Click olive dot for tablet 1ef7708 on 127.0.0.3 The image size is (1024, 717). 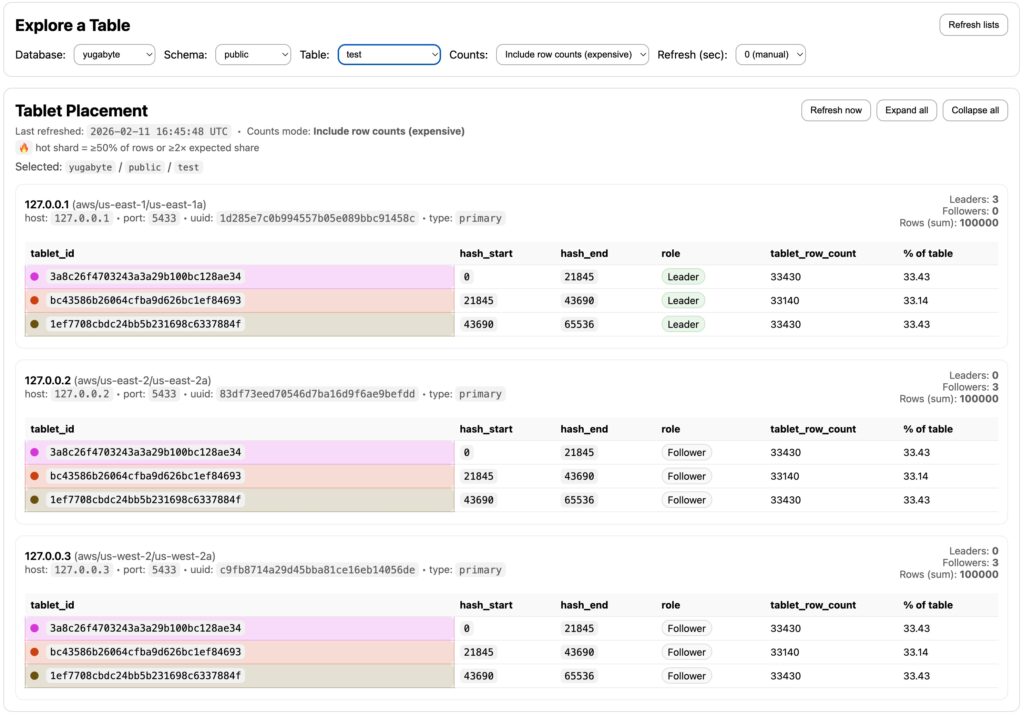pyautogui.click(x=34, y=675)
